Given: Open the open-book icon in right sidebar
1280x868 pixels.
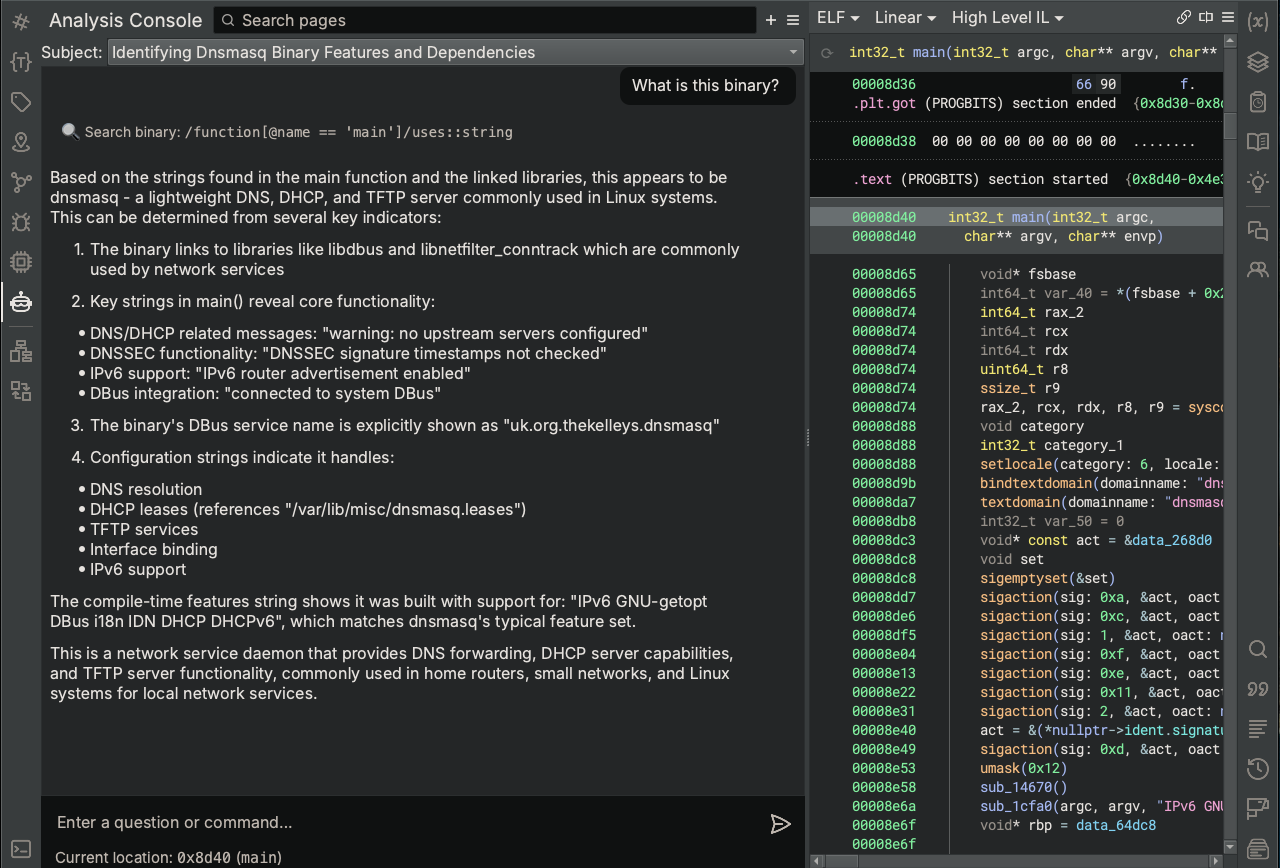Looking at the screenshot, I should (1258, 142).
